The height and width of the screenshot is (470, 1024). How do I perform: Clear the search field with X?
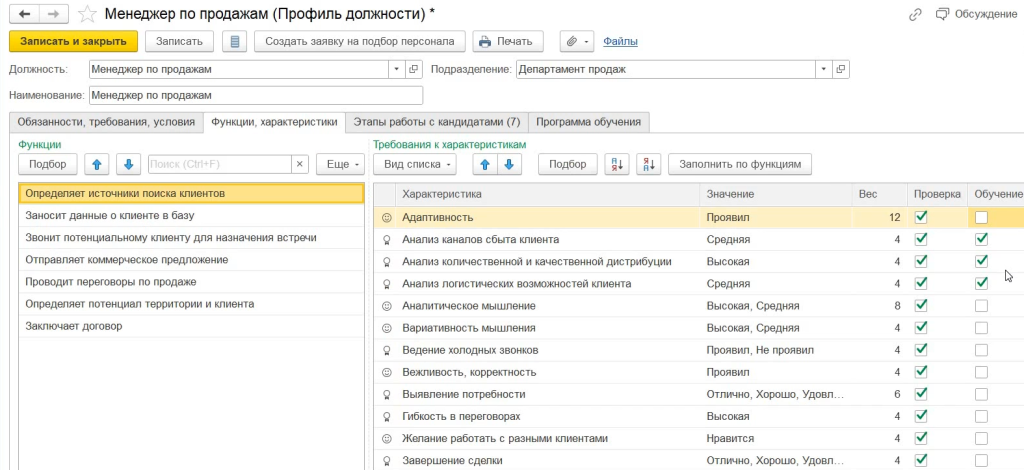click(x=299, y=164)
